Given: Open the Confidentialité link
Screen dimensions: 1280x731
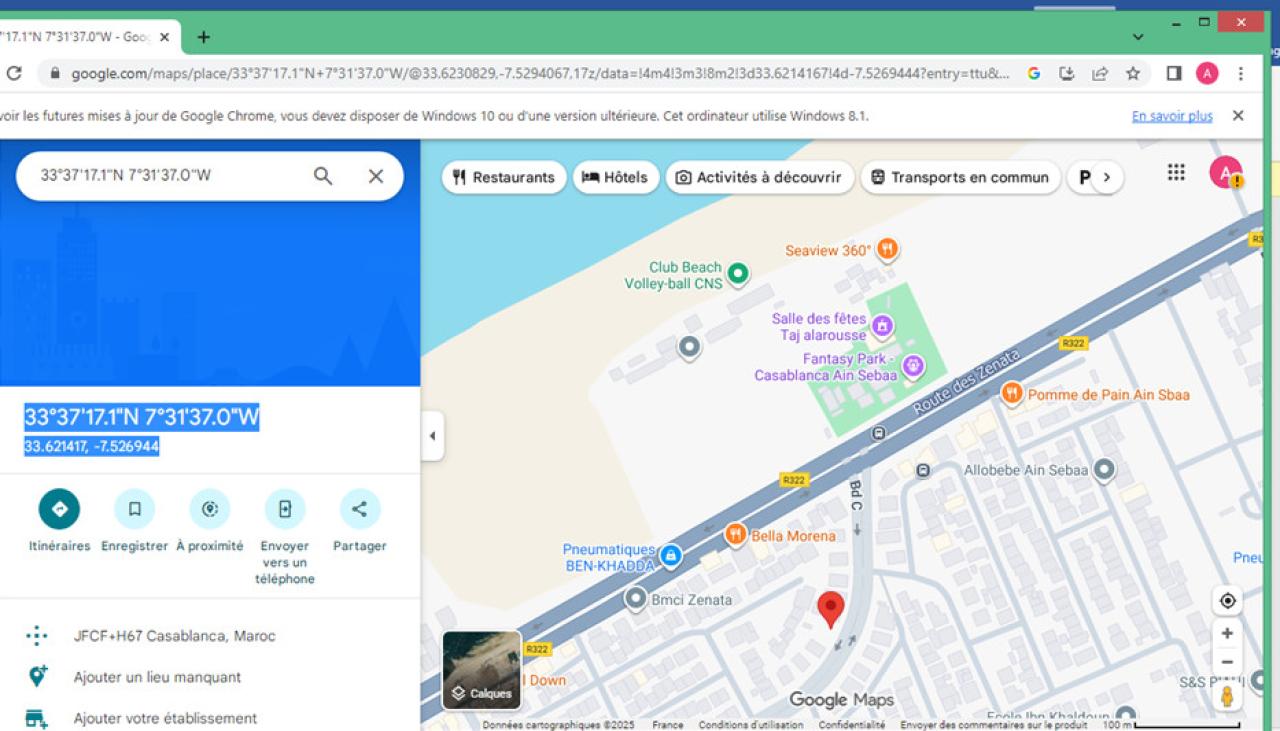Looking at the screenshot, I should click(851, 725).
